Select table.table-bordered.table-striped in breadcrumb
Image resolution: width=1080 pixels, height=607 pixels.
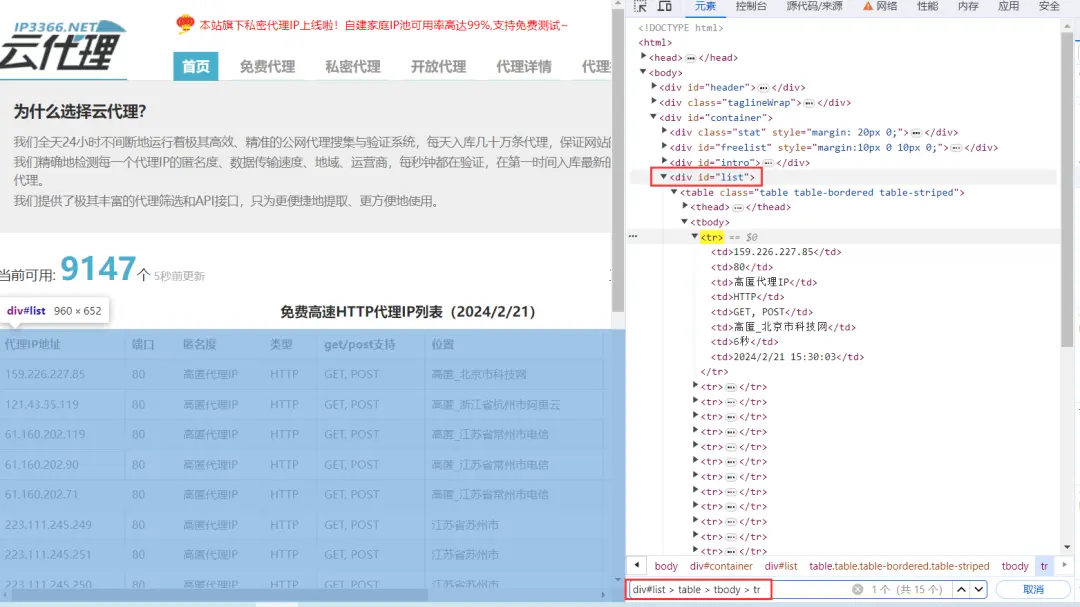tap(899, 566)
